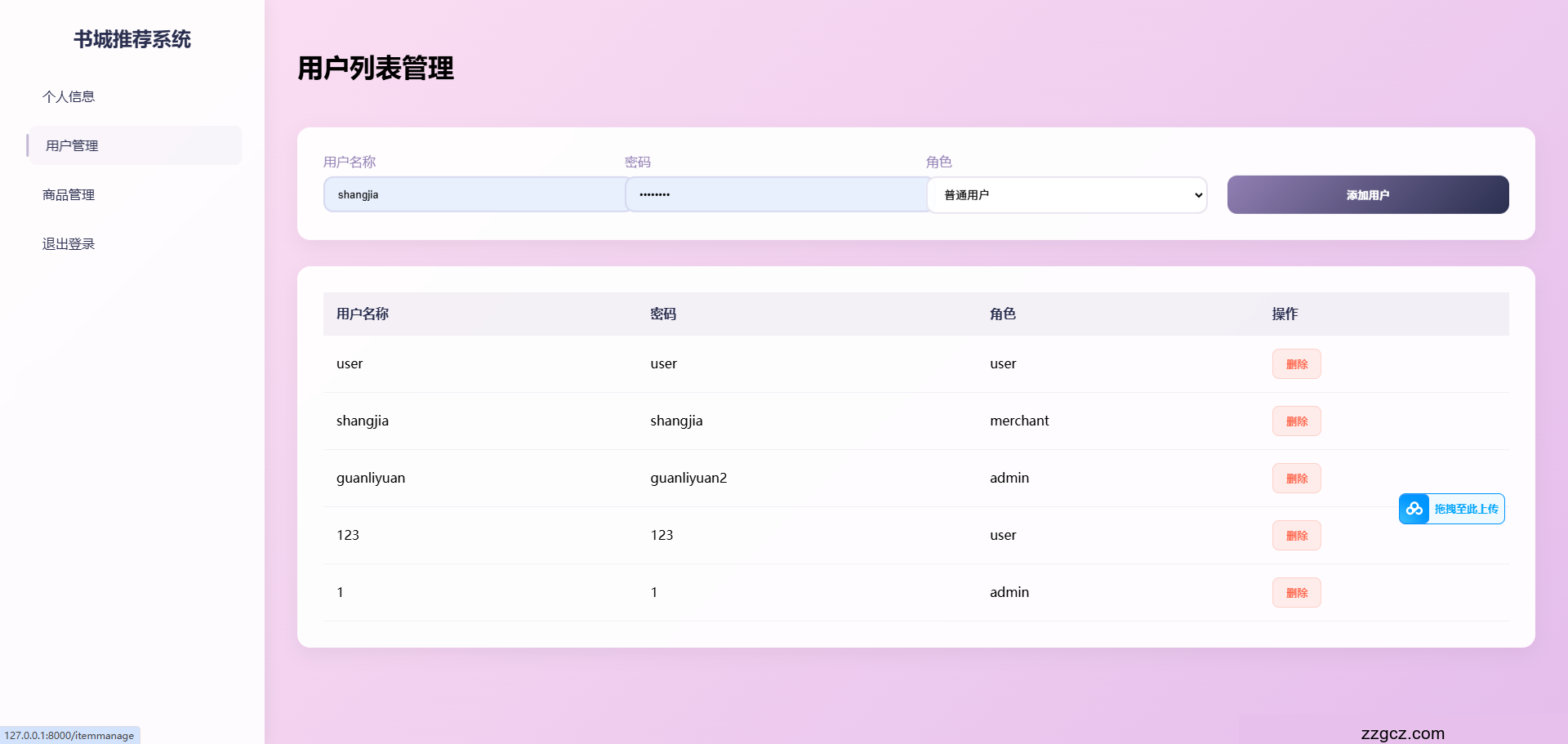This screenshot has width=1568, height=744.
Task: Click the merchant role cell
Action: point(1019,421)
